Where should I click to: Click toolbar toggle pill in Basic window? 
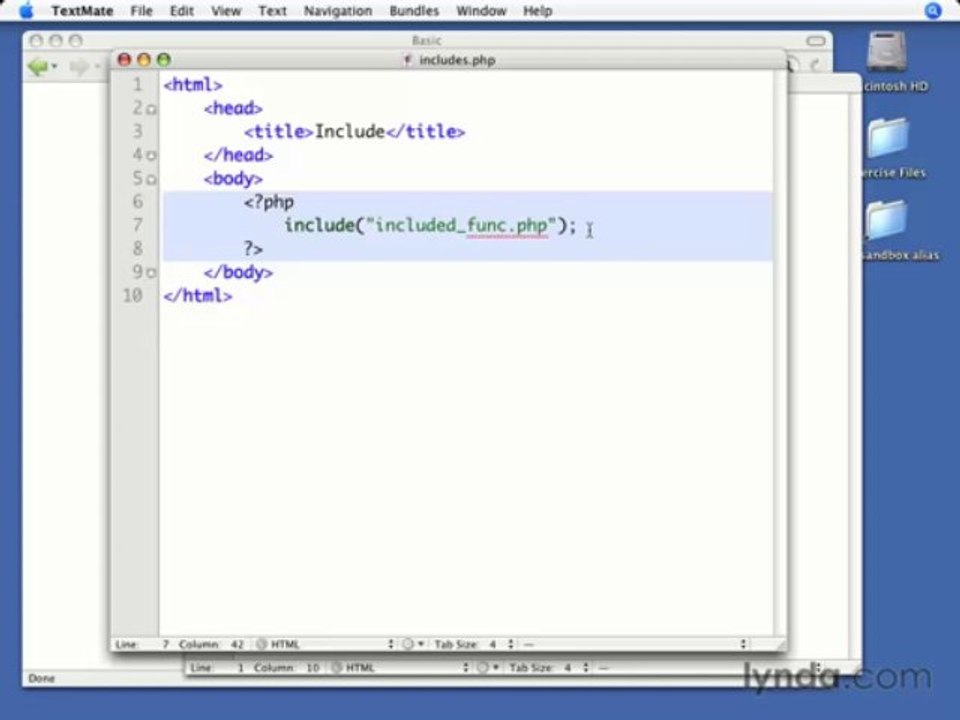816,41
